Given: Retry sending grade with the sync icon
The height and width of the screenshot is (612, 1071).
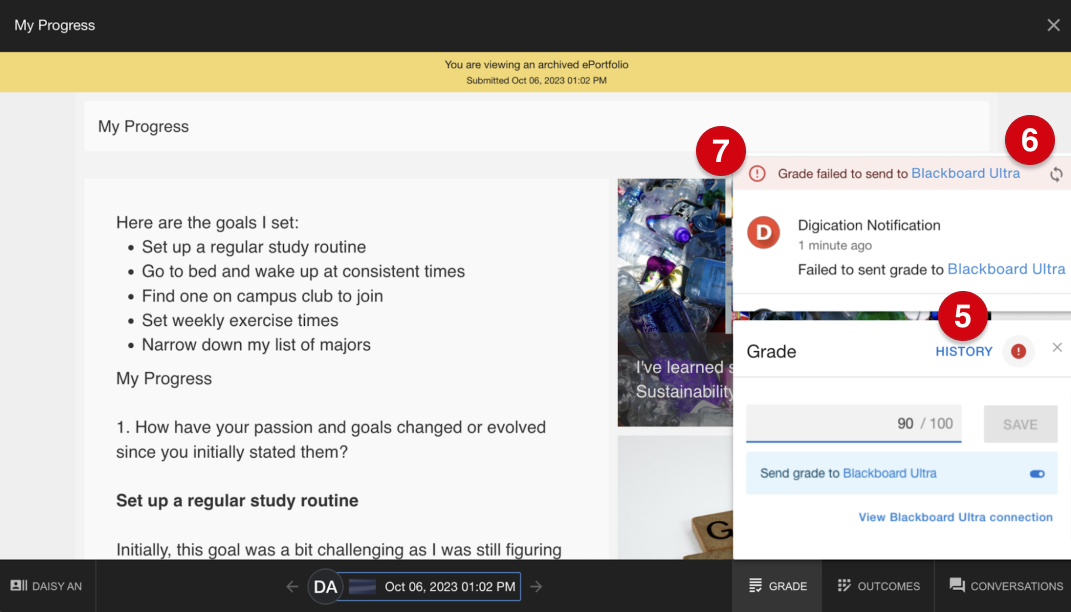Looking at the screenshot, I should [x=1056, y=174].
